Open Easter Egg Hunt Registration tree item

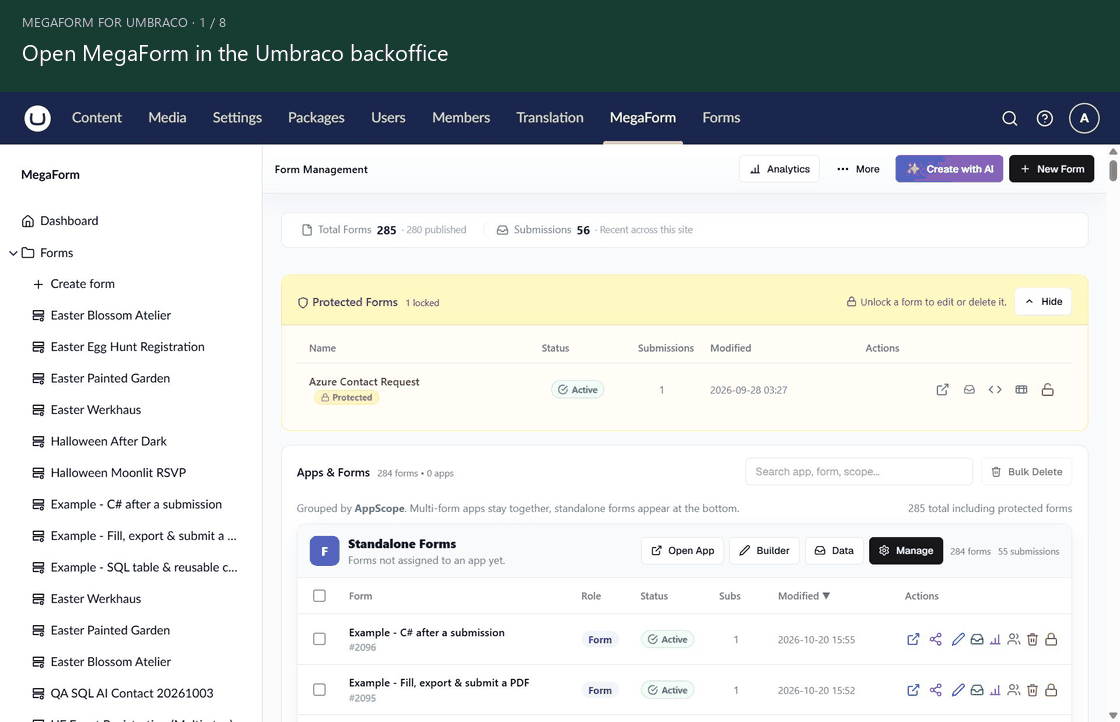click(119, 347)
